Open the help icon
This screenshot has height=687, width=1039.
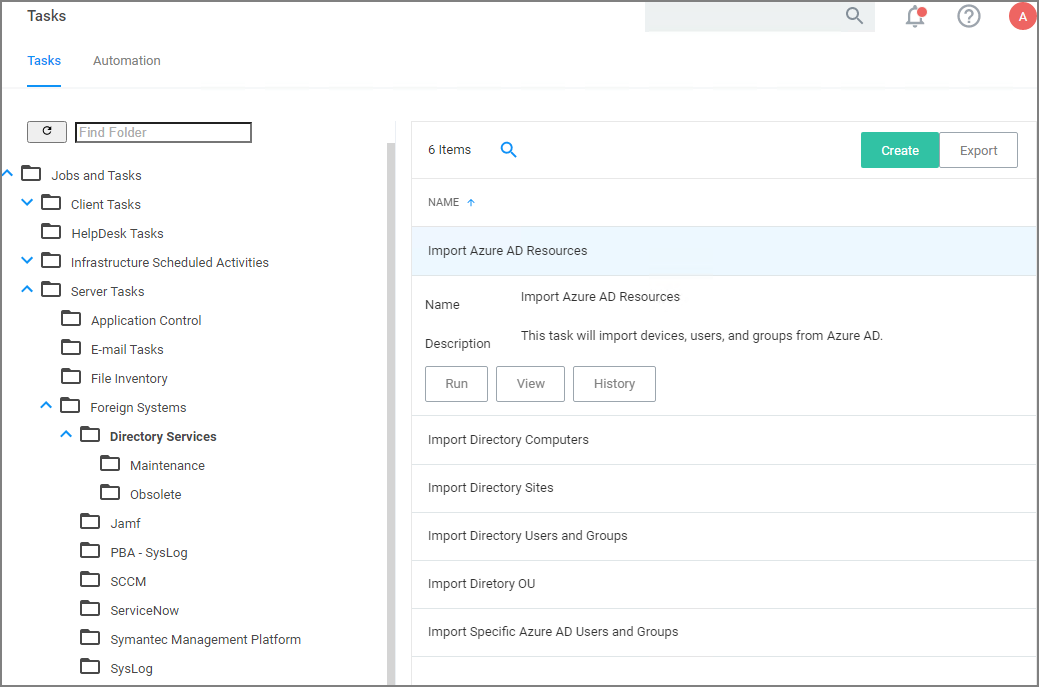pos(968,16)
